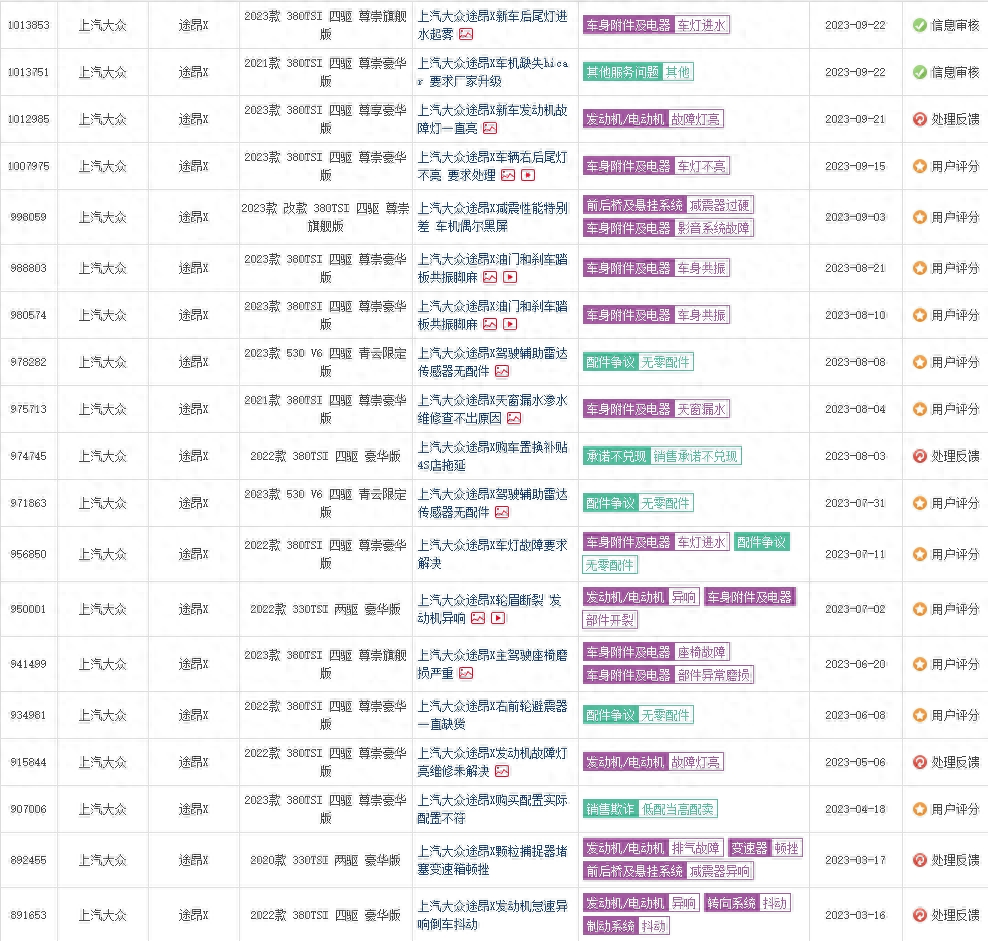The height and width of the screenshot is (941, 988).
Task: Select 车灯进水 tag in row 1013853
Action: 701,25
